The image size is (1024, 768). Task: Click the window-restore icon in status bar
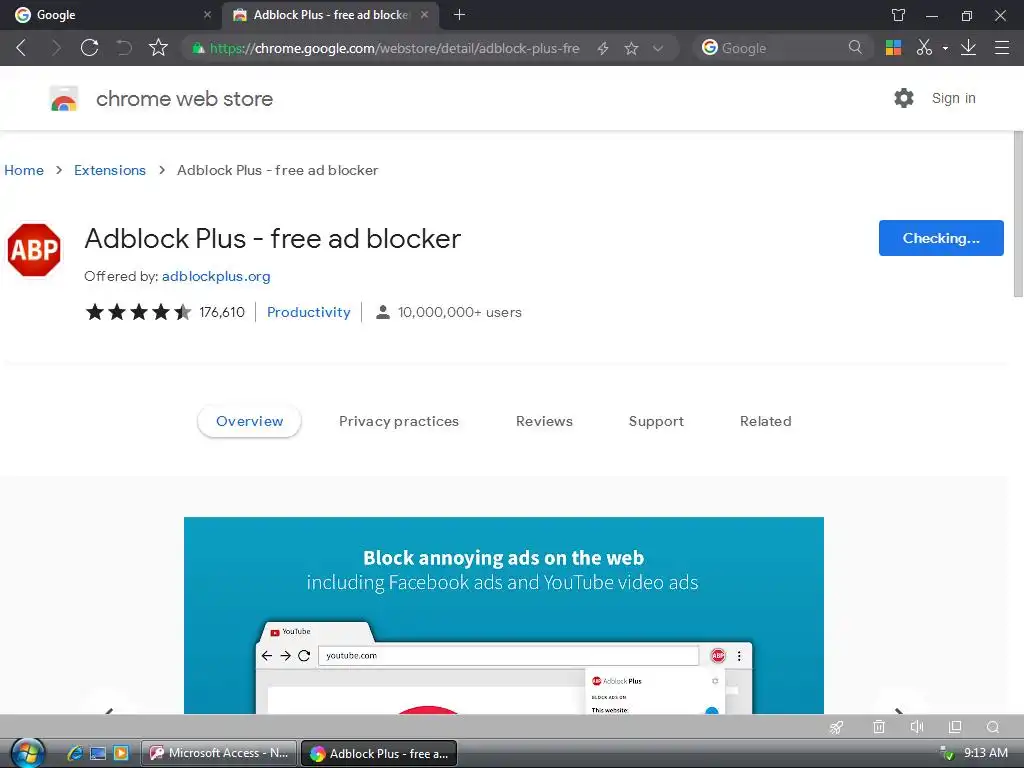click(x=955, y=727)
